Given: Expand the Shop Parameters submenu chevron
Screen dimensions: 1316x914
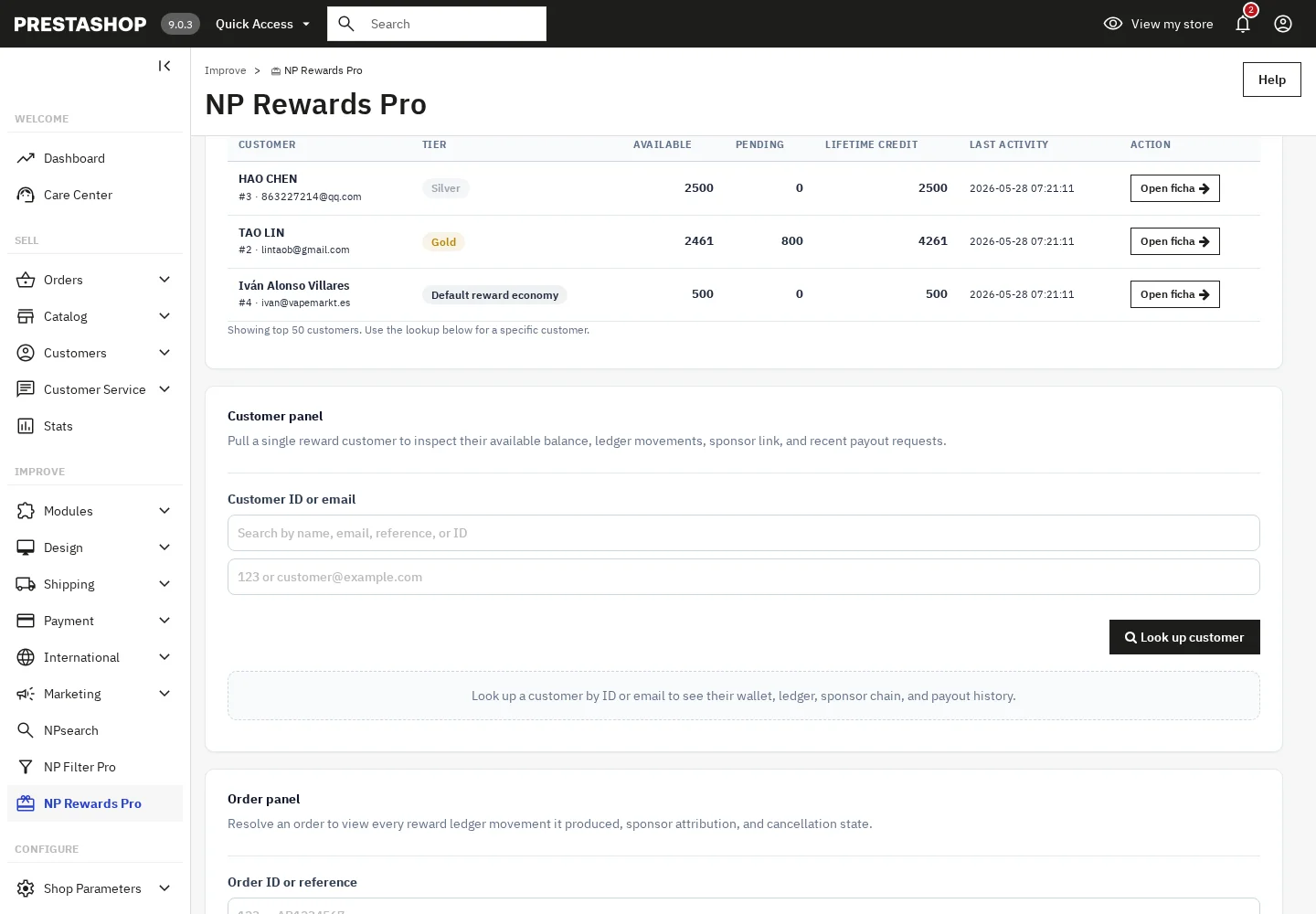Looking at the screenshot, I should click(164, 888).
